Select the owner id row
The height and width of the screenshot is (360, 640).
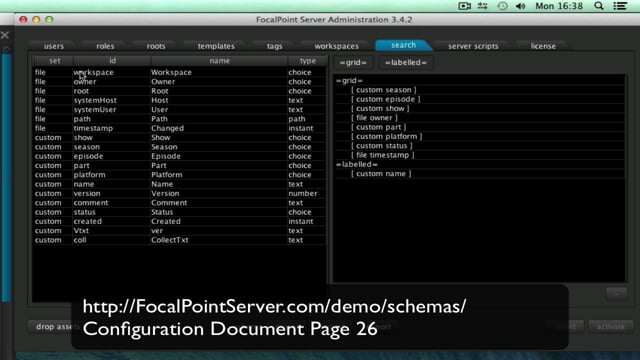180,82
